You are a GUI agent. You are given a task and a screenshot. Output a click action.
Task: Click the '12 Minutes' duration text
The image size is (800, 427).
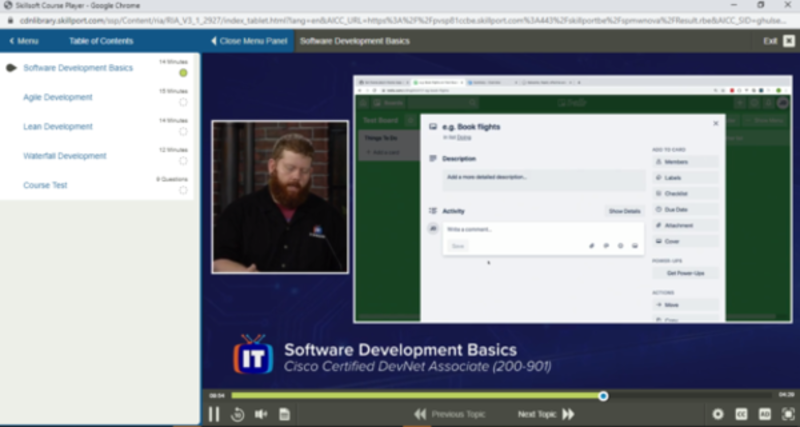pos(173,149)
